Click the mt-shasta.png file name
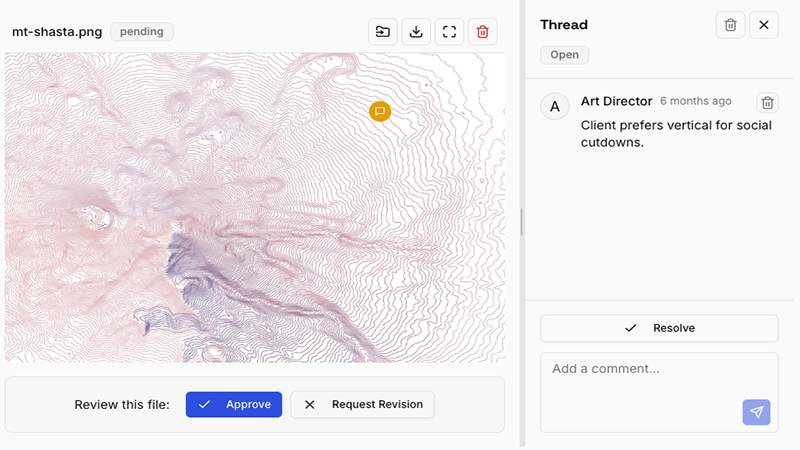Screen dimensions: 800x450 tap(57, 32)
